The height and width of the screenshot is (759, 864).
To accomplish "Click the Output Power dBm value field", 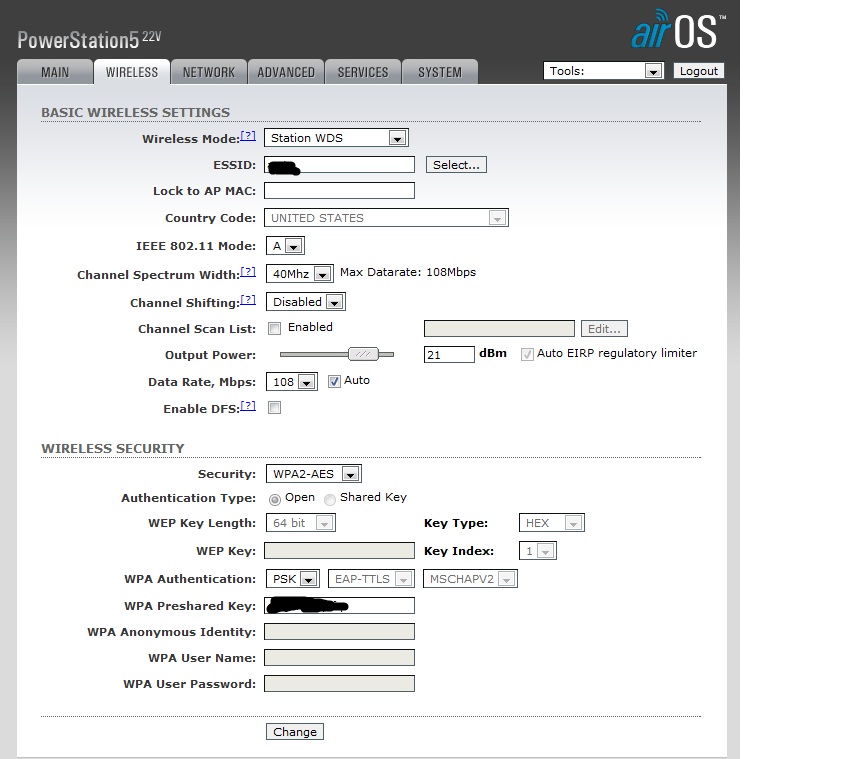I will click(x=449, y=354).
